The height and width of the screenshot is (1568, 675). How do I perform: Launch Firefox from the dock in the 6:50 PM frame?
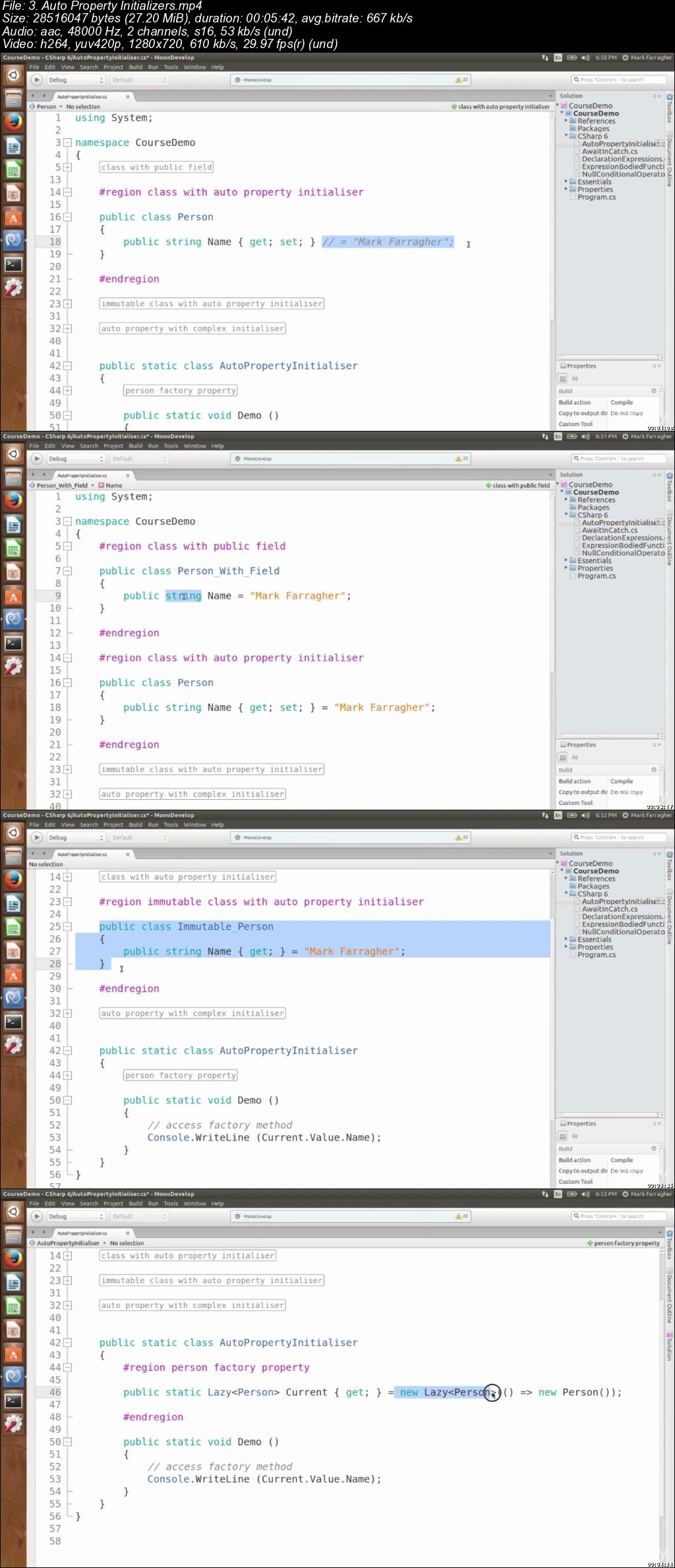(13, 122)
